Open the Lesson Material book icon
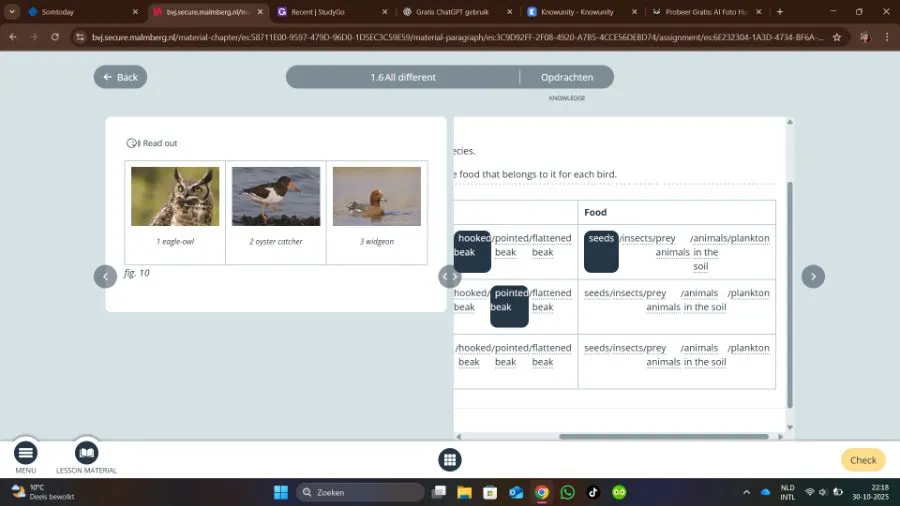 (87, 453)
